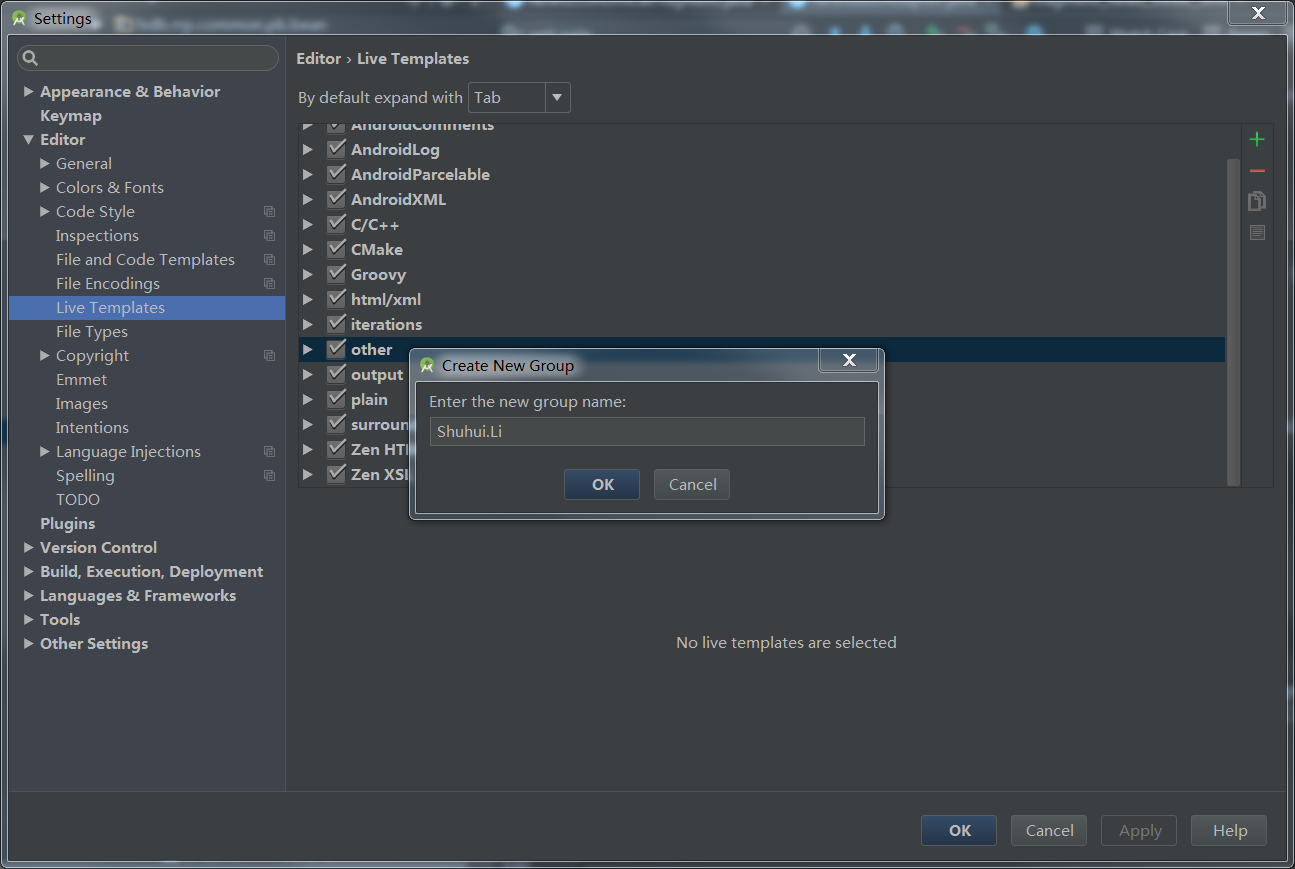1295x869 pixels.
Task: Click the project-level icon beside Spelling
Action: tap(269, 476)
